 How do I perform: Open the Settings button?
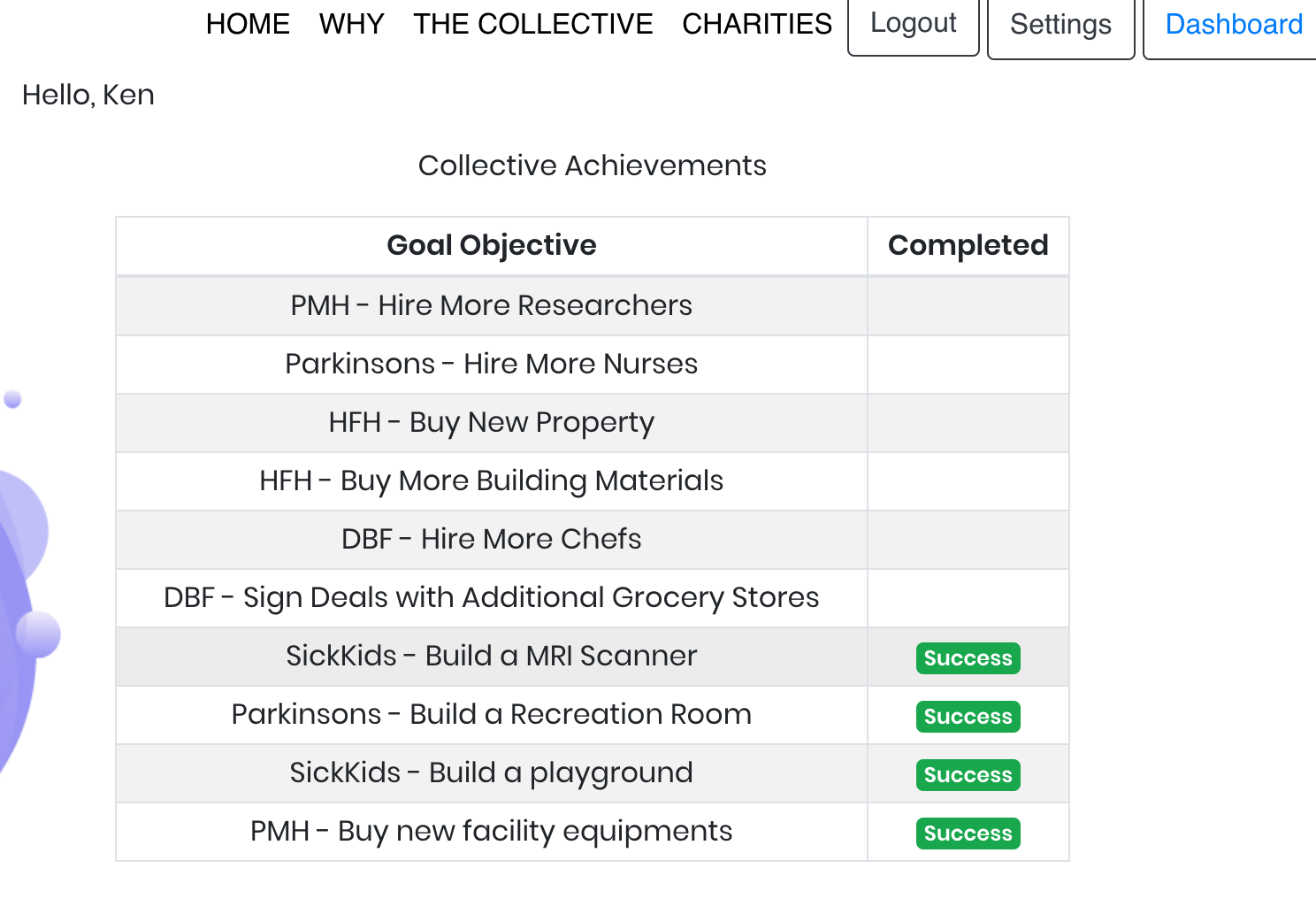coord(1060,26)
